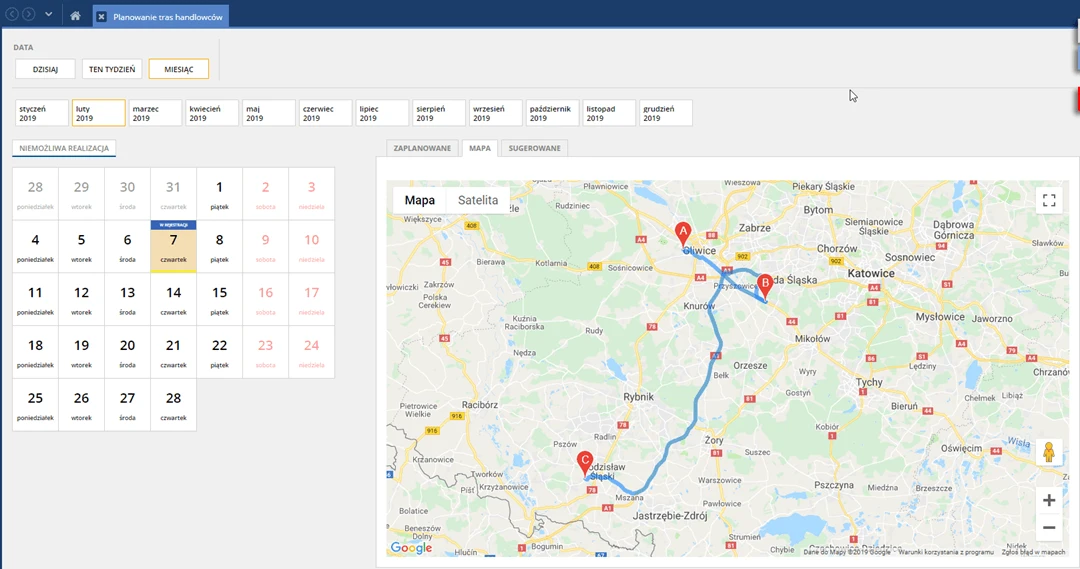Select the Planowanie tras handlowców tab

coord(161,17)
